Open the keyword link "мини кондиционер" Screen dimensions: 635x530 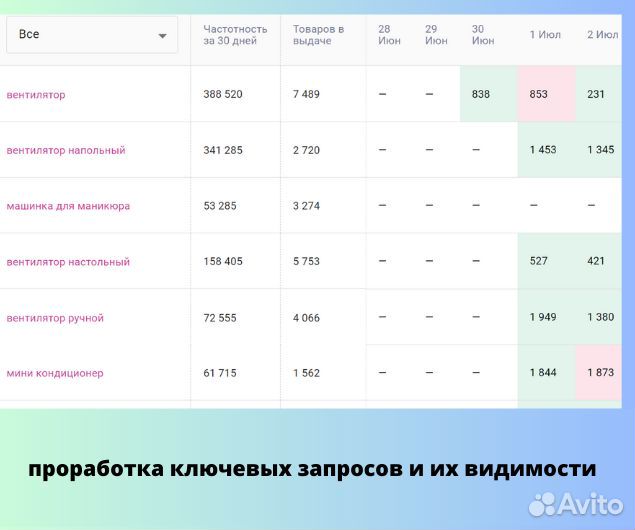tap(55, 373)
